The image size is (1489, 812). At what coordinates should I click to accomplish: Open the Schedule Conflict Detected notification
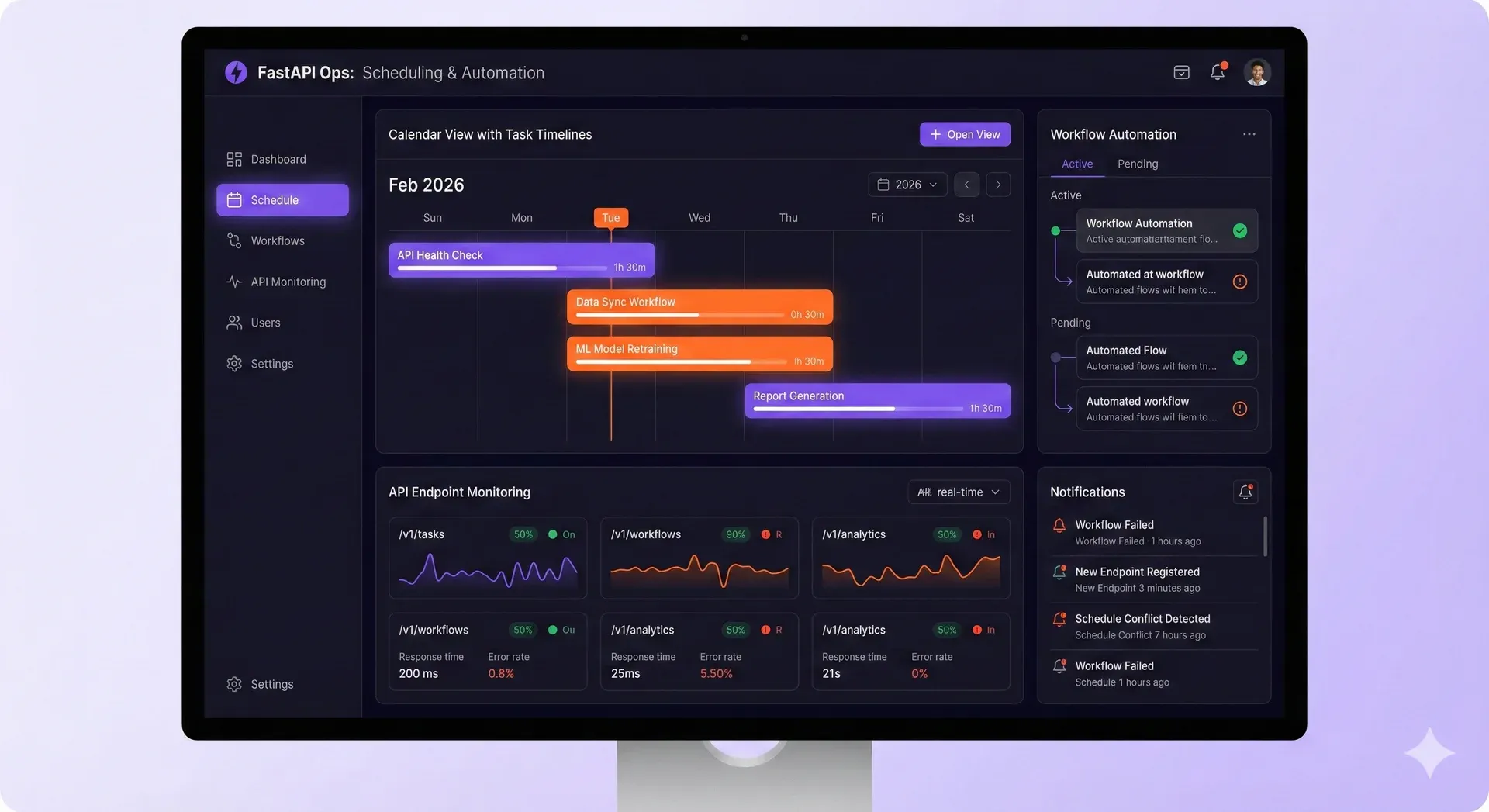1142,626
